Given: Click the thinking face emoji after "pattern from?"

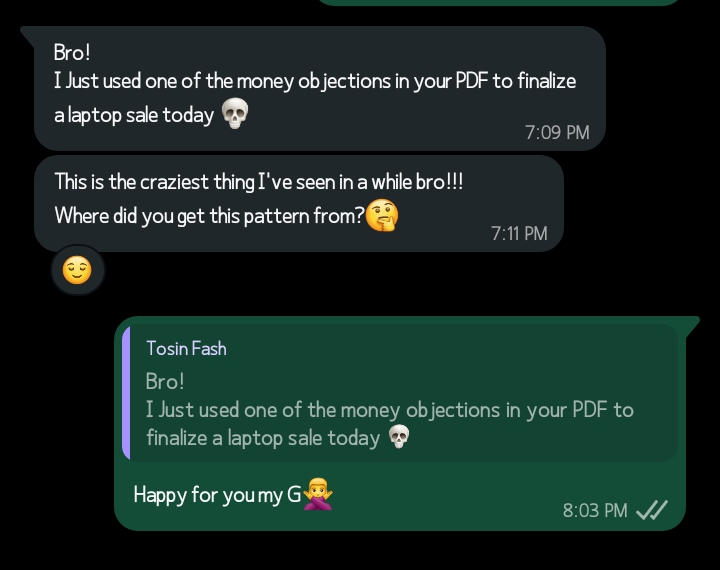Looking at the screenshot, I should [382, 214].
